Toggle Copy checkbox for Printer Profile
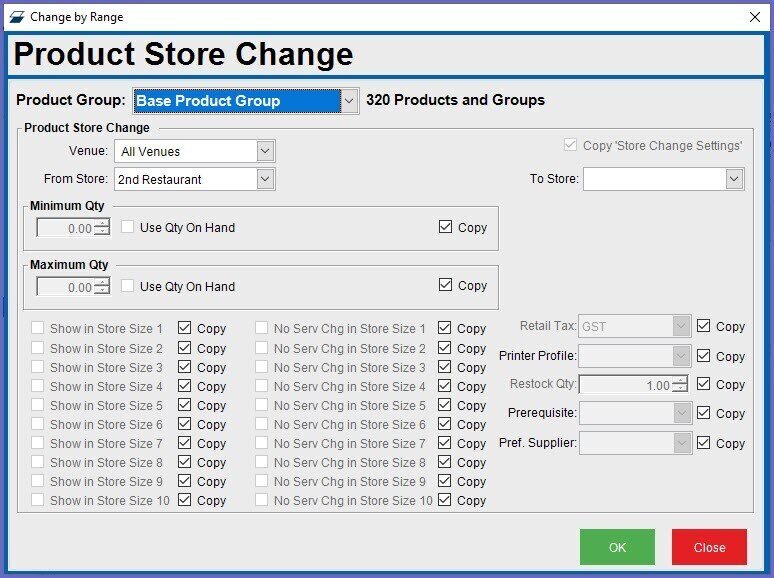 click(x=704, y=356)
